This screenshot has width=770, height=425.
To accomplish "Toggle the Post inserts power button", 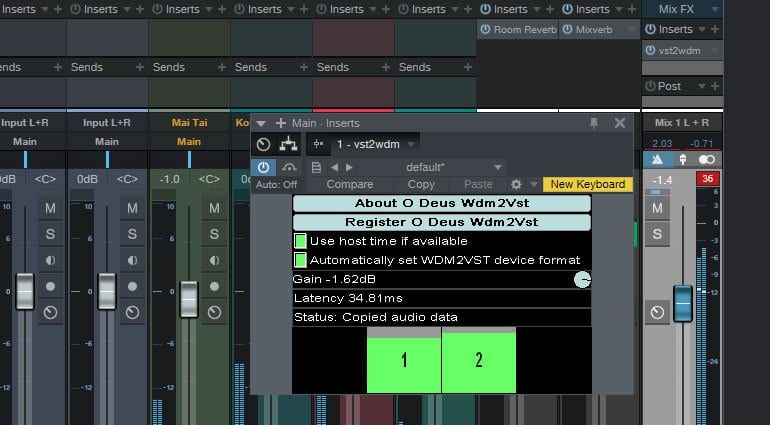I will [650, 86].
